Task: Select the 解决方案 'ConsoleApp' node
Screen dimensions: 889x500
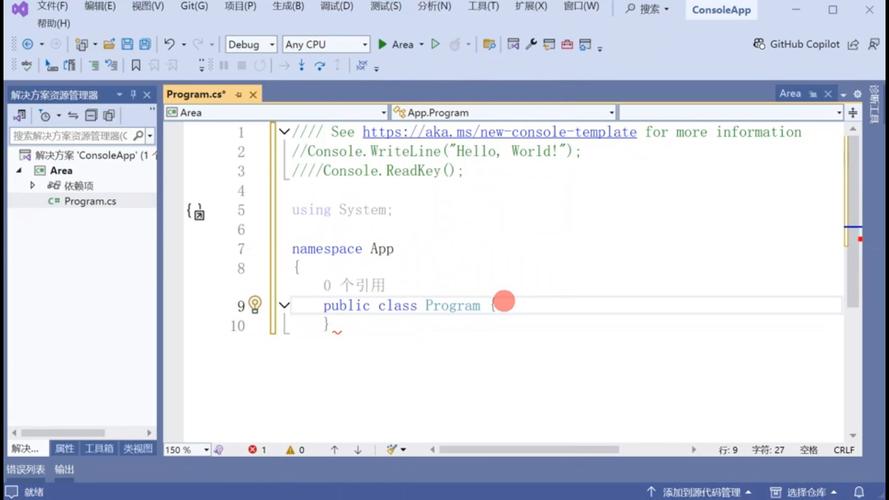Action: click(87, 155)
